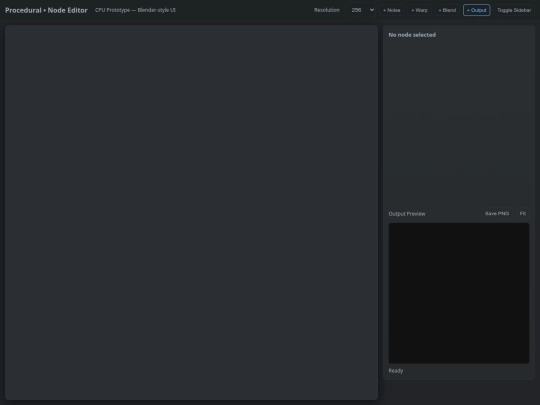Insert a Blend node

[447, 10]
